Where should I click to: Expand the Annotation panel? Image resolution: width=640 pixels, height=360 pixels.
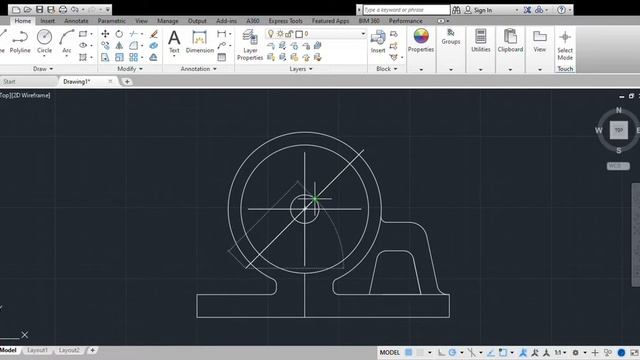point(198,69)
